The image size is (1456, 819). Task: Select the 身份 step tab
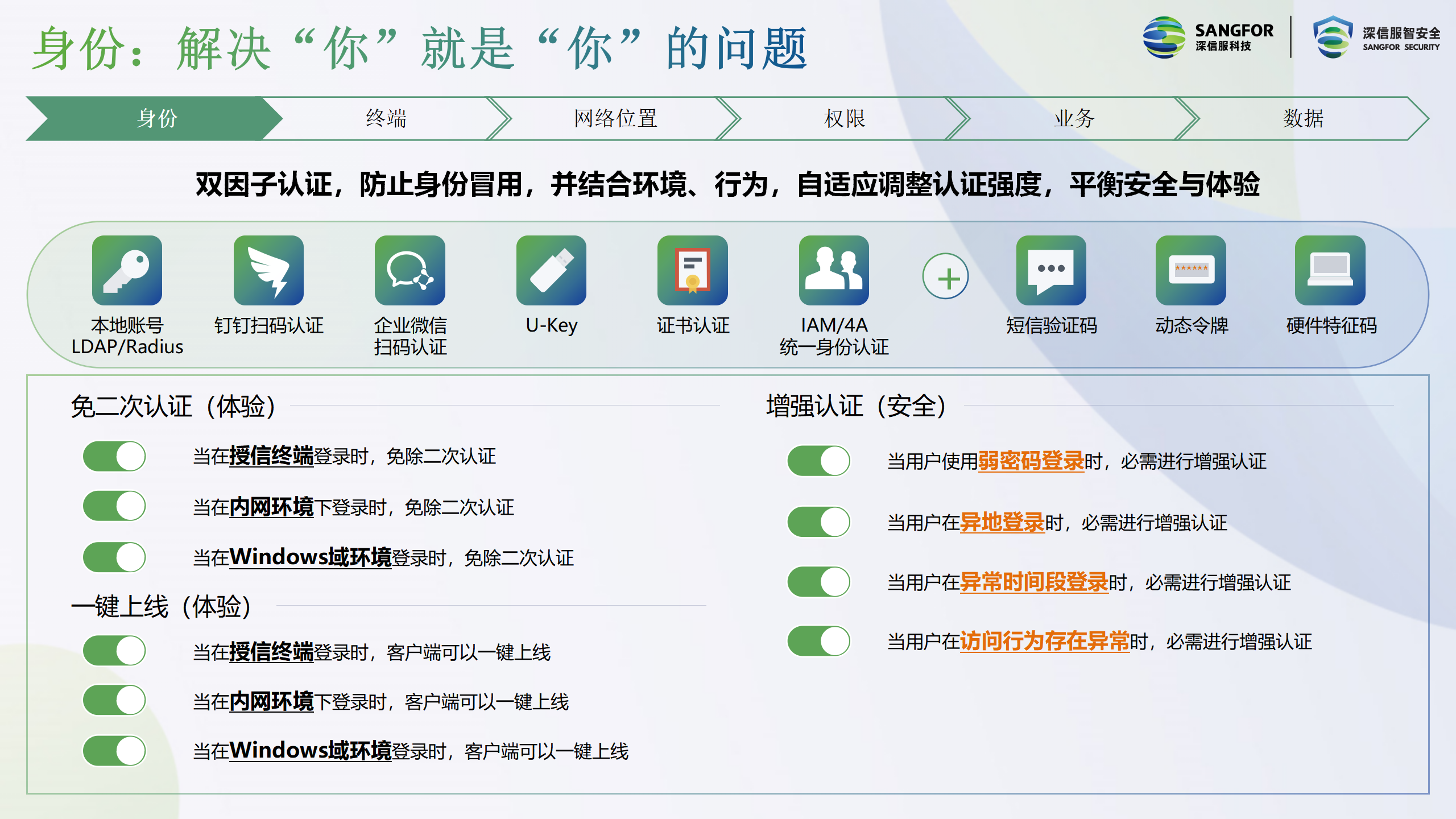point(155,118)
